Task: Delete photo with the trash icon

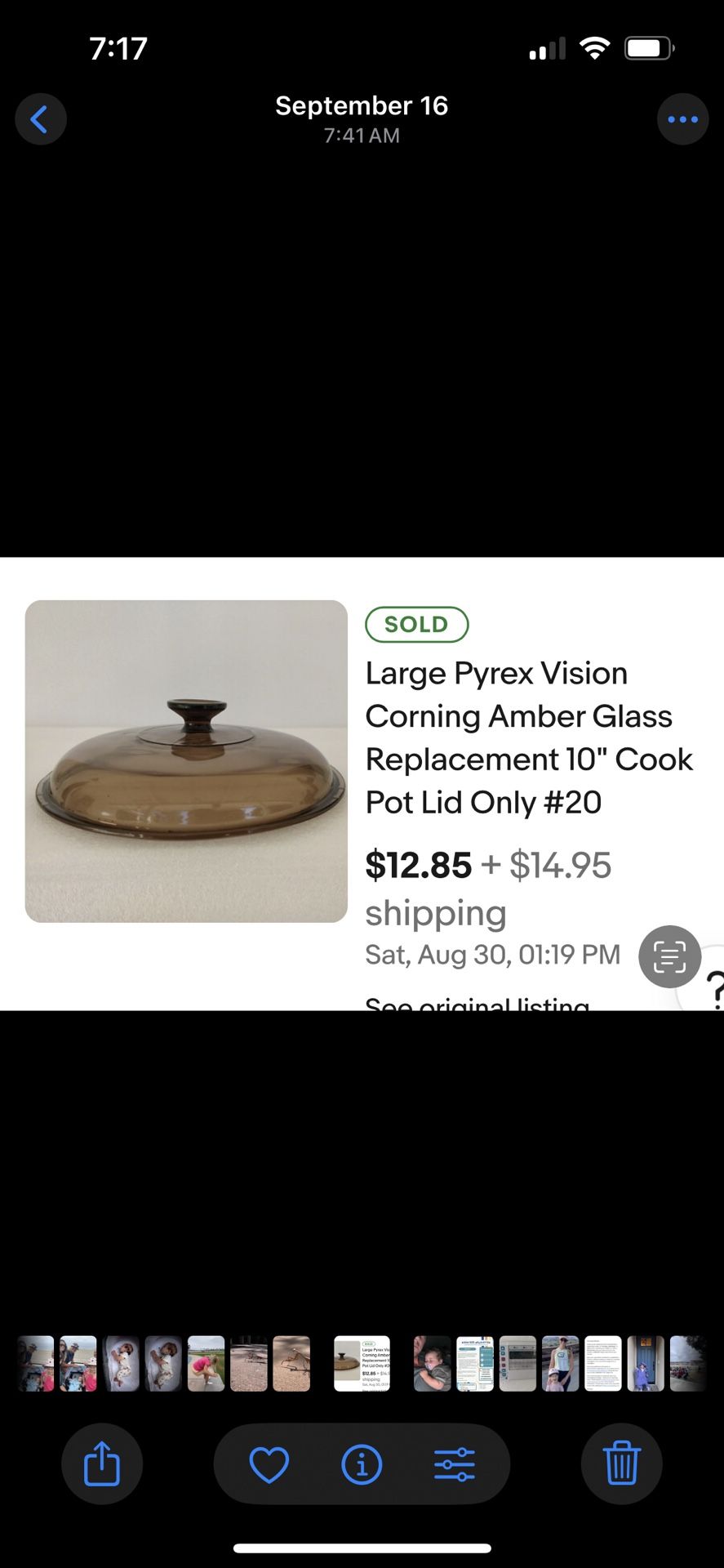Action: tap(621, 1463)
